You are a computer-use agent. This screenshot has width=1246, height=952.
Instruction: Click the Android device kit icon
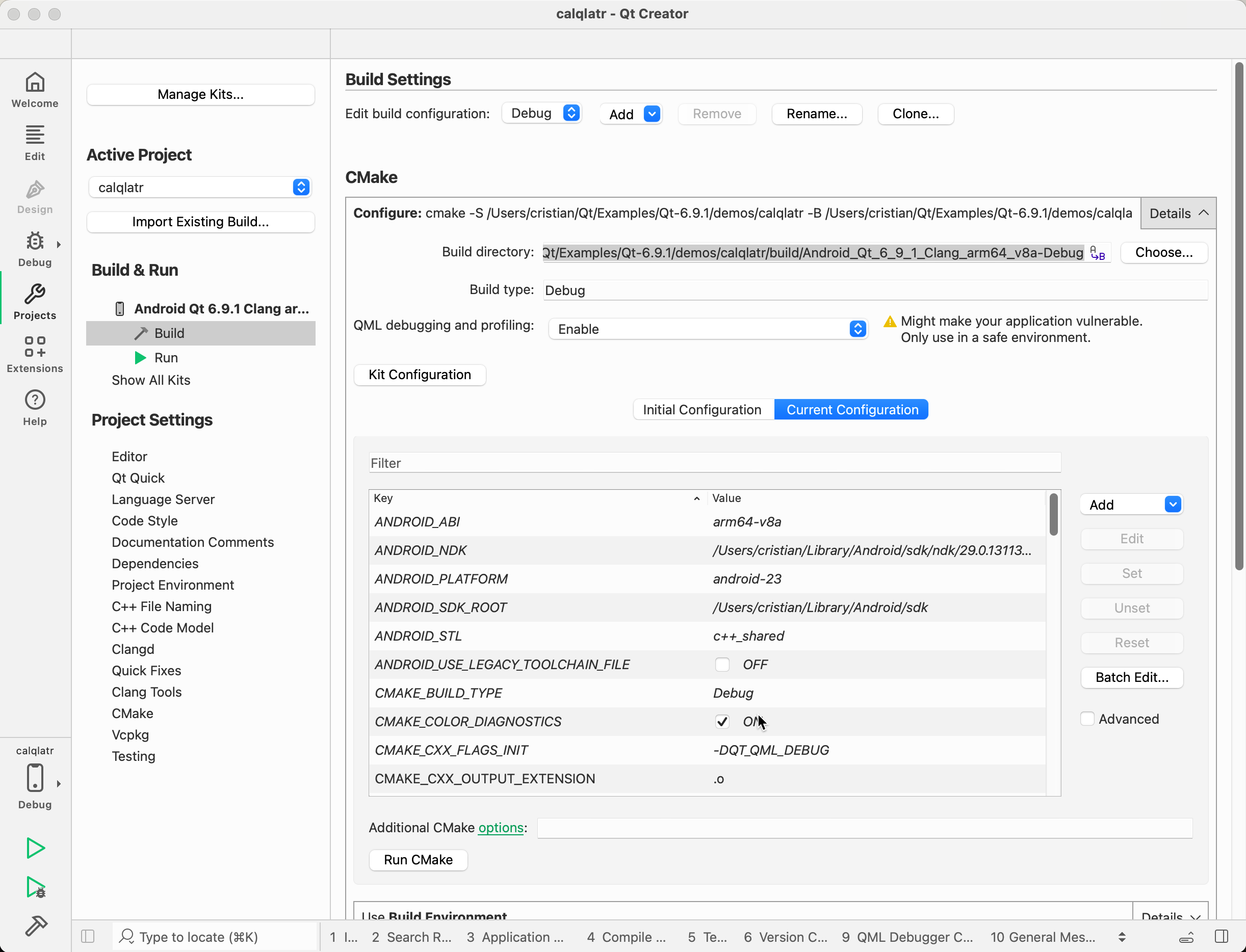[x=119, y=309]
